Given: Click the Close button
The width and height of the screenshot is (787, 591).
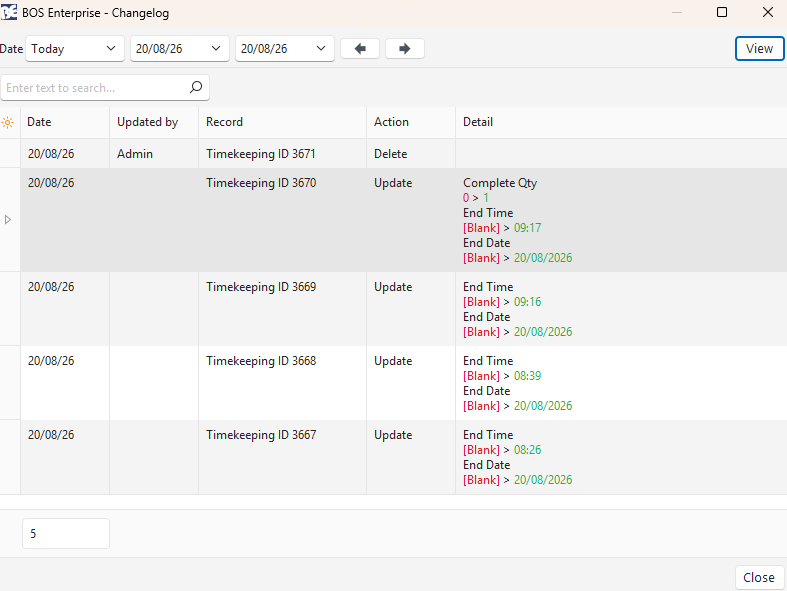Looking at the screenshot, I should click(x=759, y=577).
